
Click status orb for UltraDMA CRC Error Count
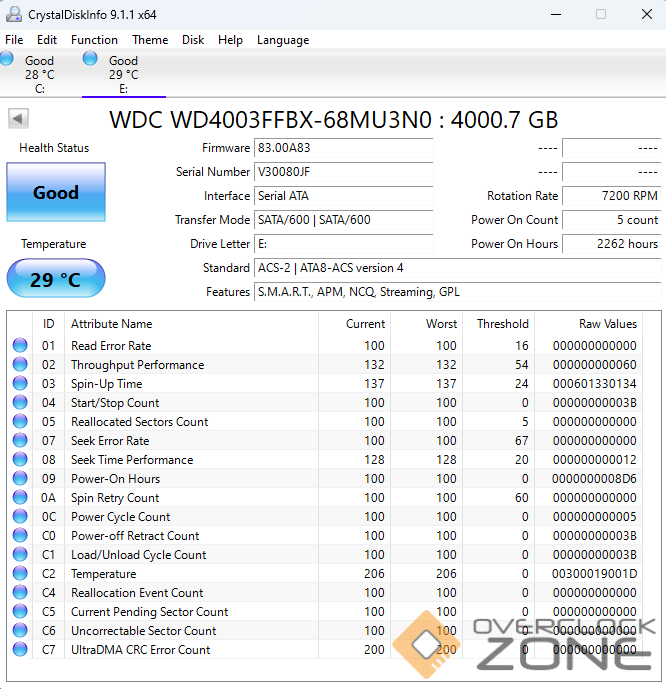pyautogui.click(x=20, y=650)
